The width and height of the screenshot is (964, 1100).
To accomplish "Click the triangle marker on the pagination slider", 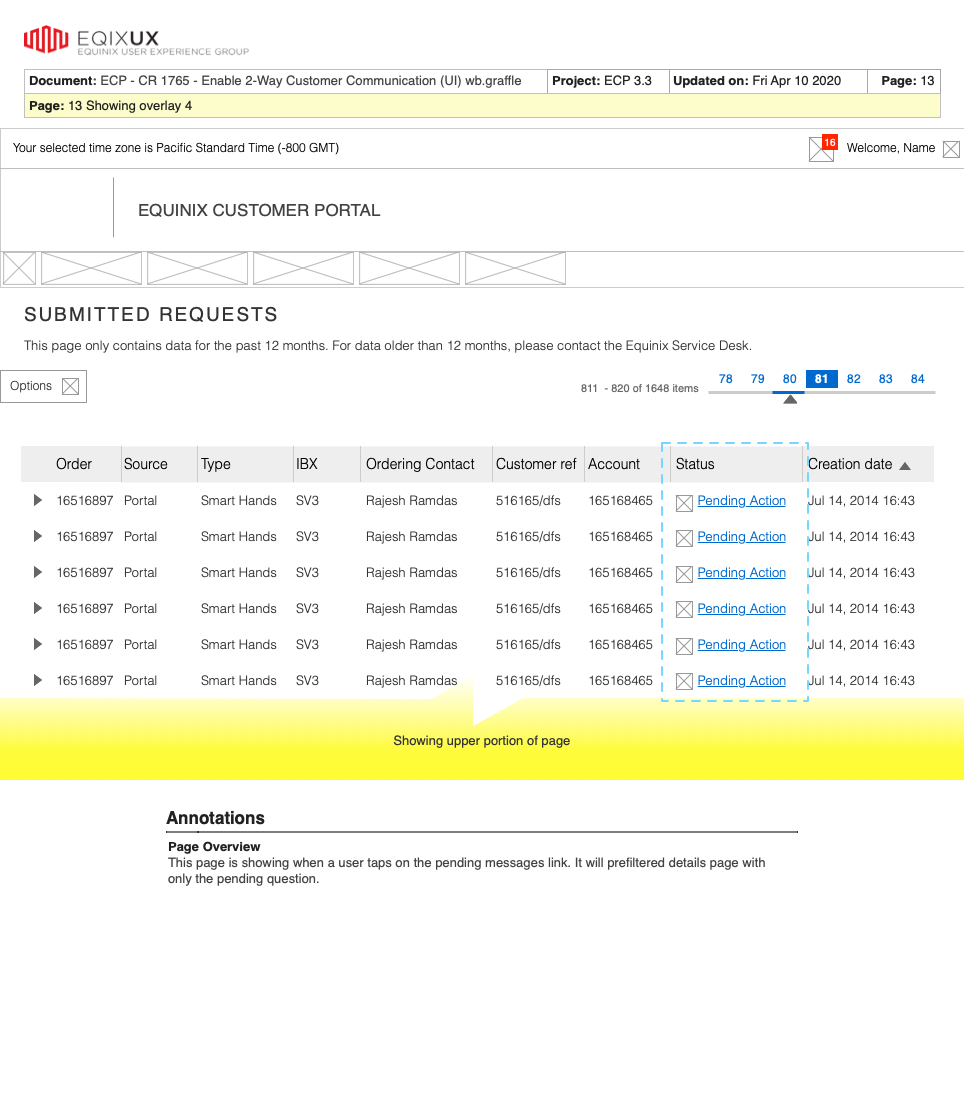I will 790,399.
